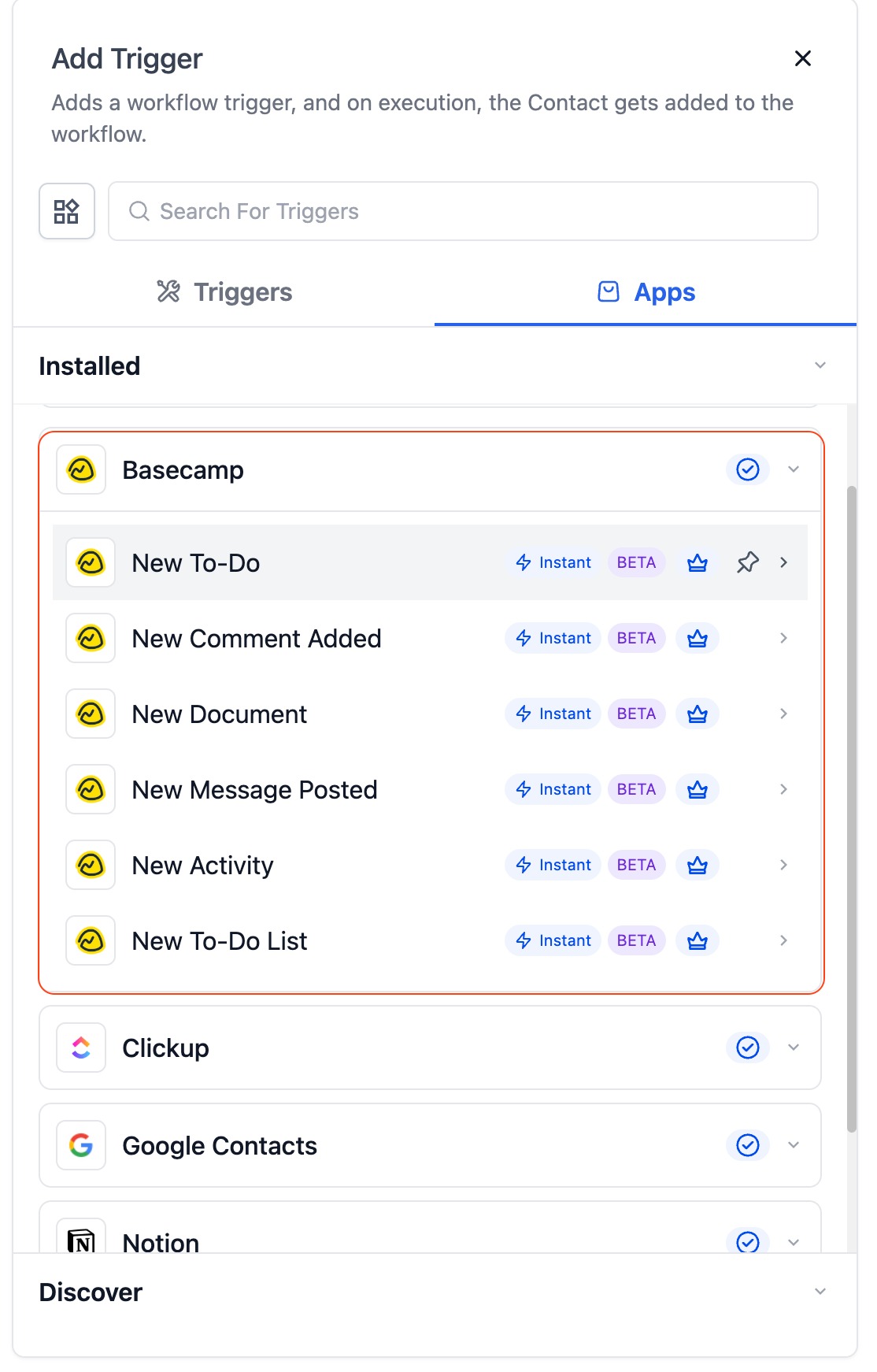Viewport: 877px width, 1372px height.
Task: Click the Clickup app logo
Action: (x=81, y=1048)
